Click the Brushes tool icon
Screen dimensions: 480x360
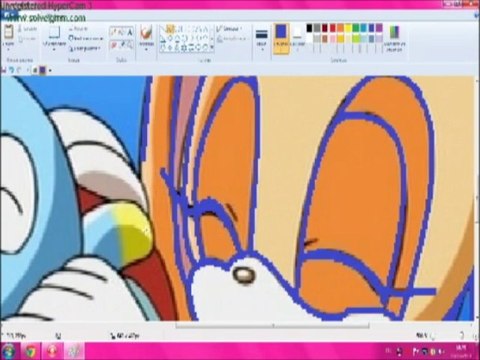pyautogui.click(x=146, y=33)
